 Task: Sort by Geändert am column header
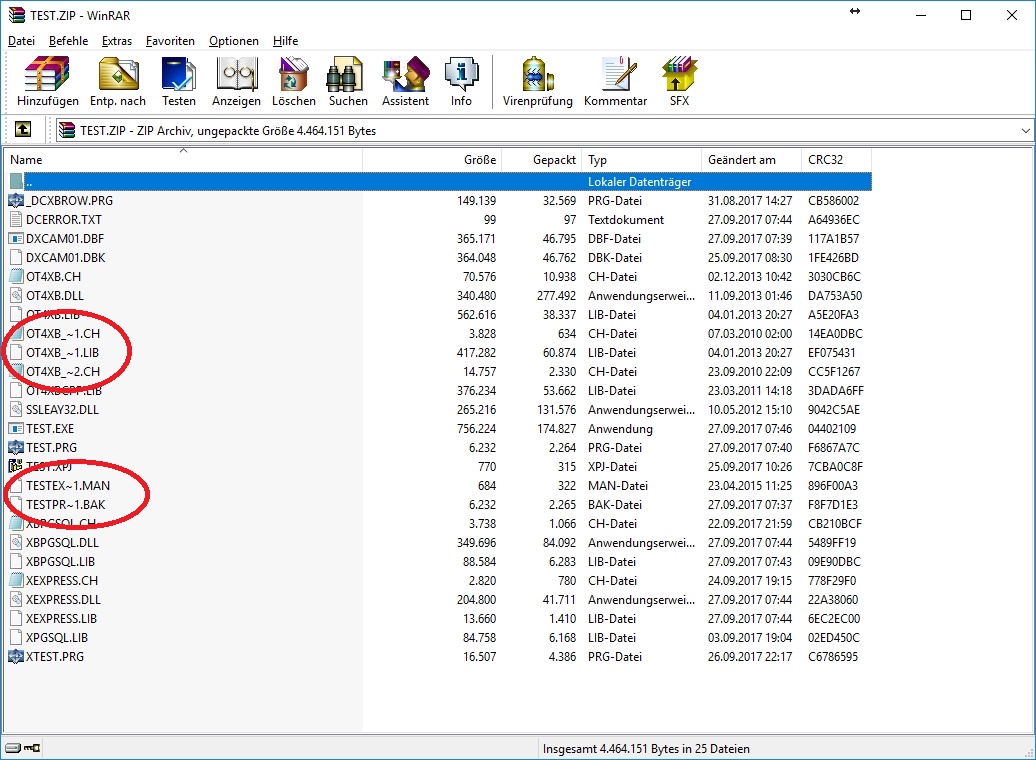point(751,160)
